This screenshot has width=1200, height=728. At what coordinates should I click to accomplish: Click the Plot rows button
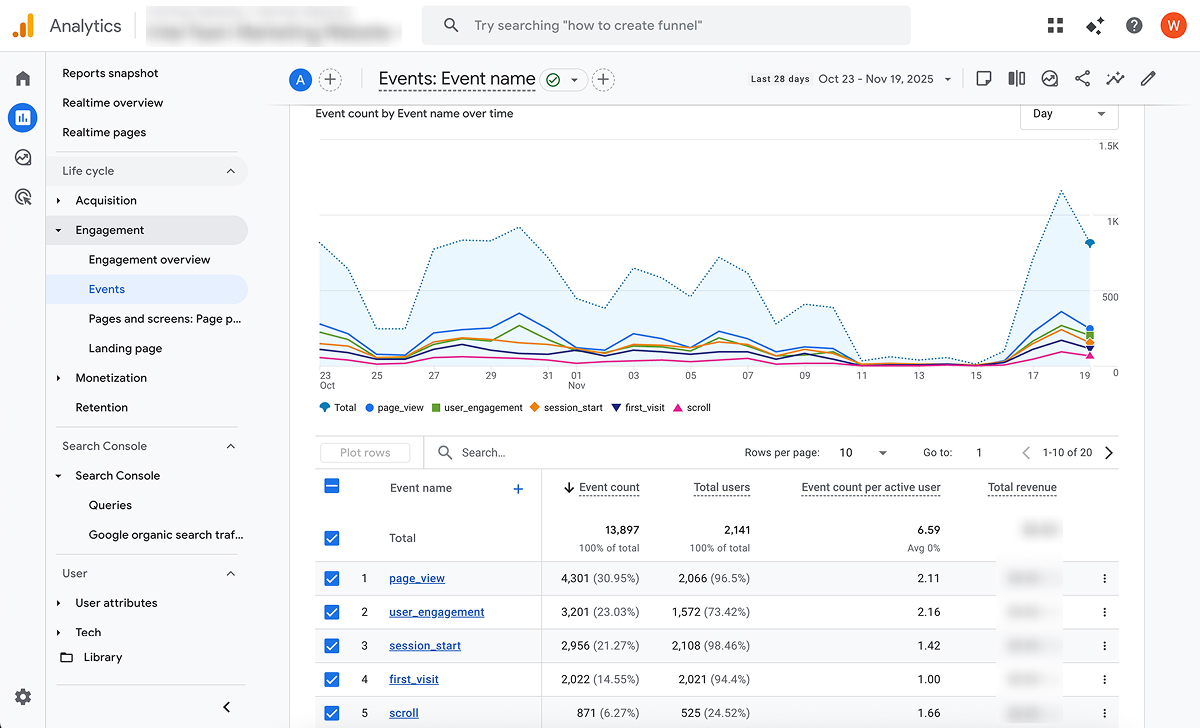click(365, 452)
